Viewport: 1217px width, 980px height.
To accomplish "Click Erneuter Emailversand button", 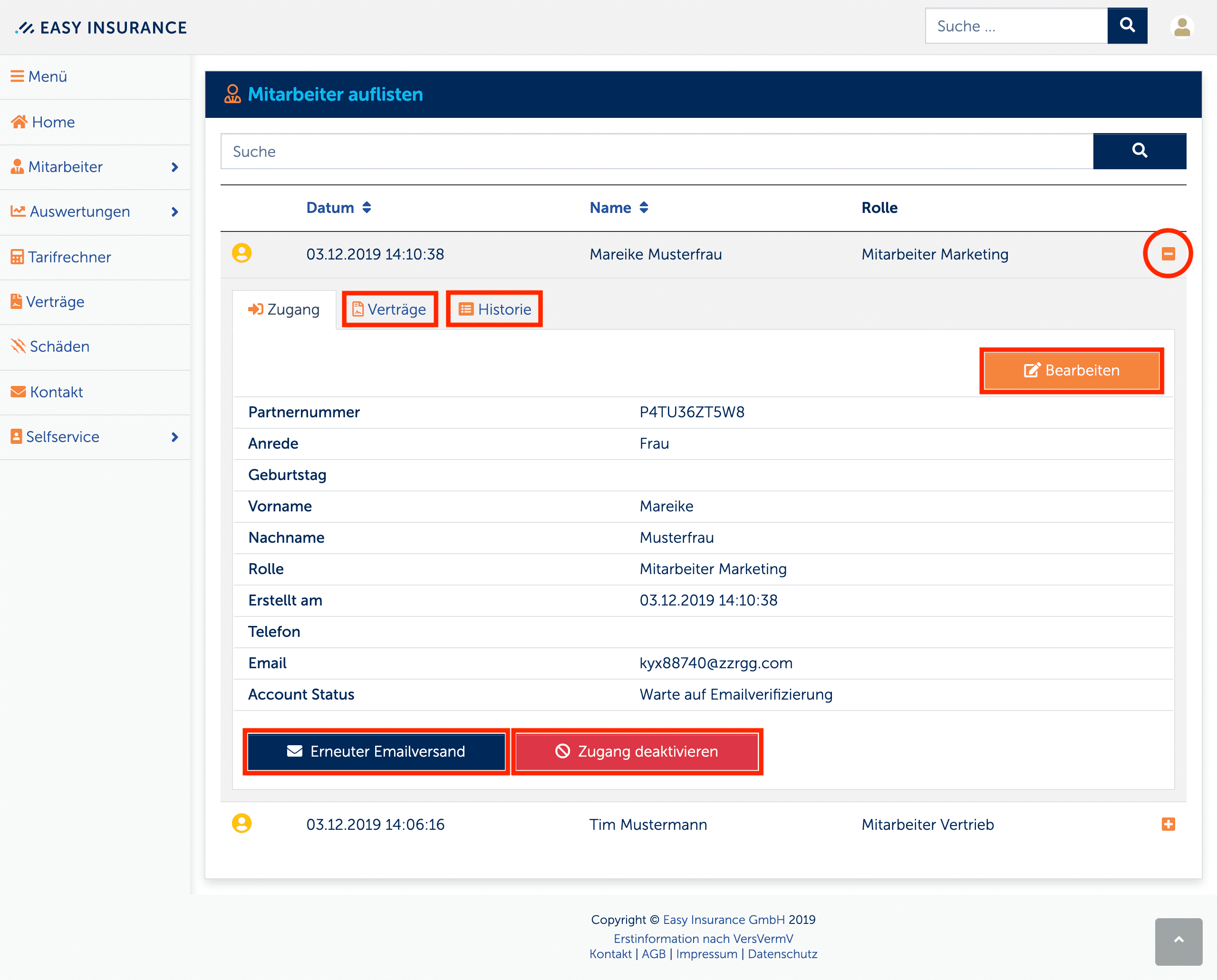I will (x=376, y=751).
